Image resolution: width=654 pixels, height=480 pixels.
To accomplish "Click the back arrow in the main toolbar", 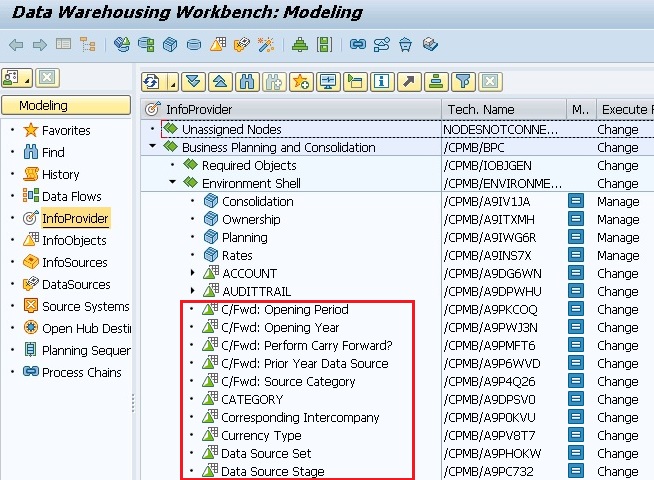I will (16, 44).
